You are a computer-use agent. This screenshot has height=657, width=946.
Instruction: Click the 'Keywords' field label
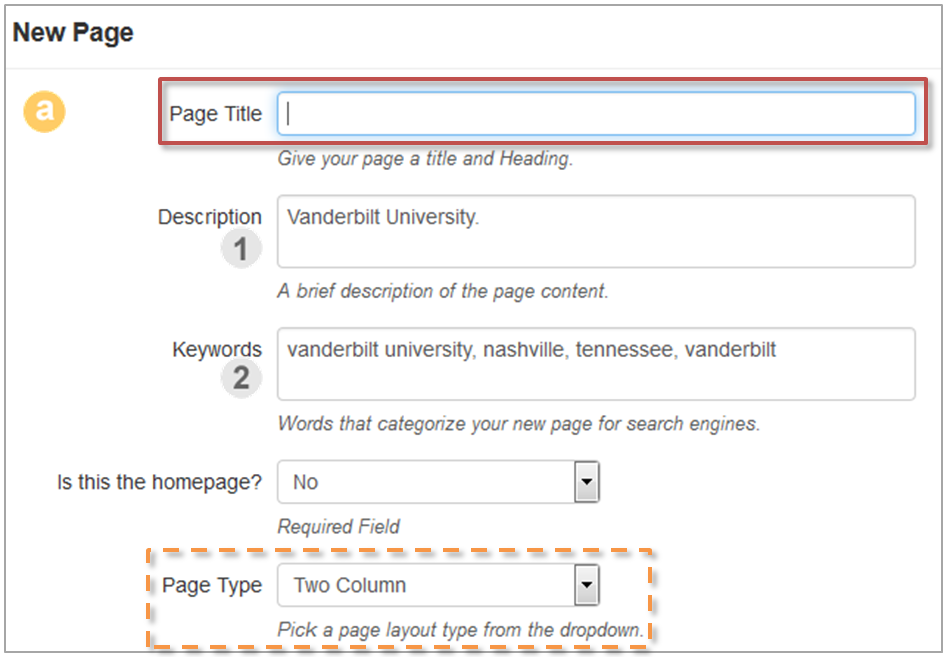(216, 350)
